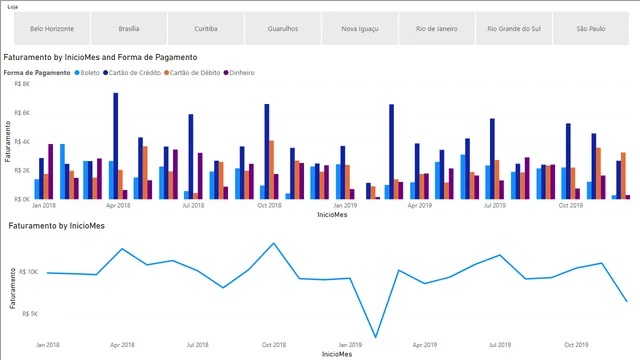Click the R$ 5K line chart axis label
640x360 pixels.
[30, 314]
